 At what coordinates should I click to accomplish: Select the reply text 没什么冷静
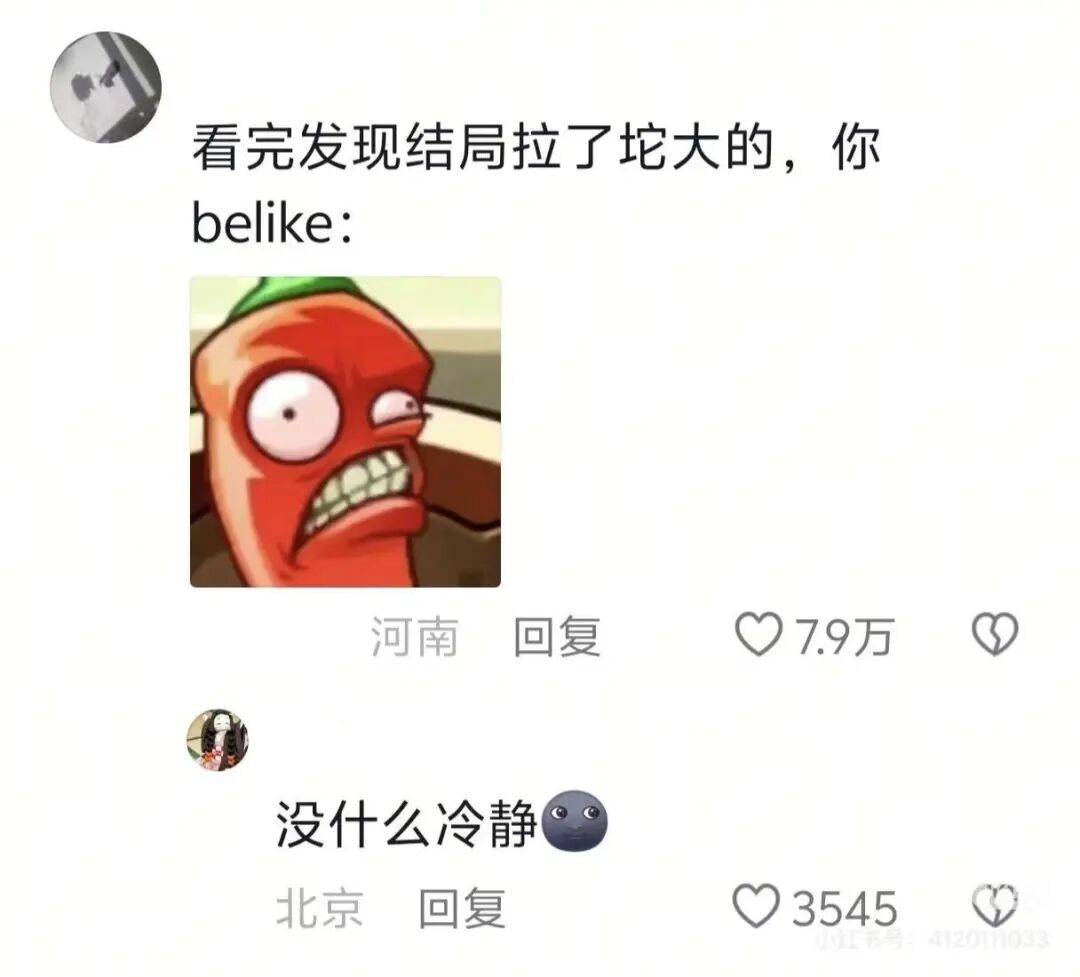point(406,823)
